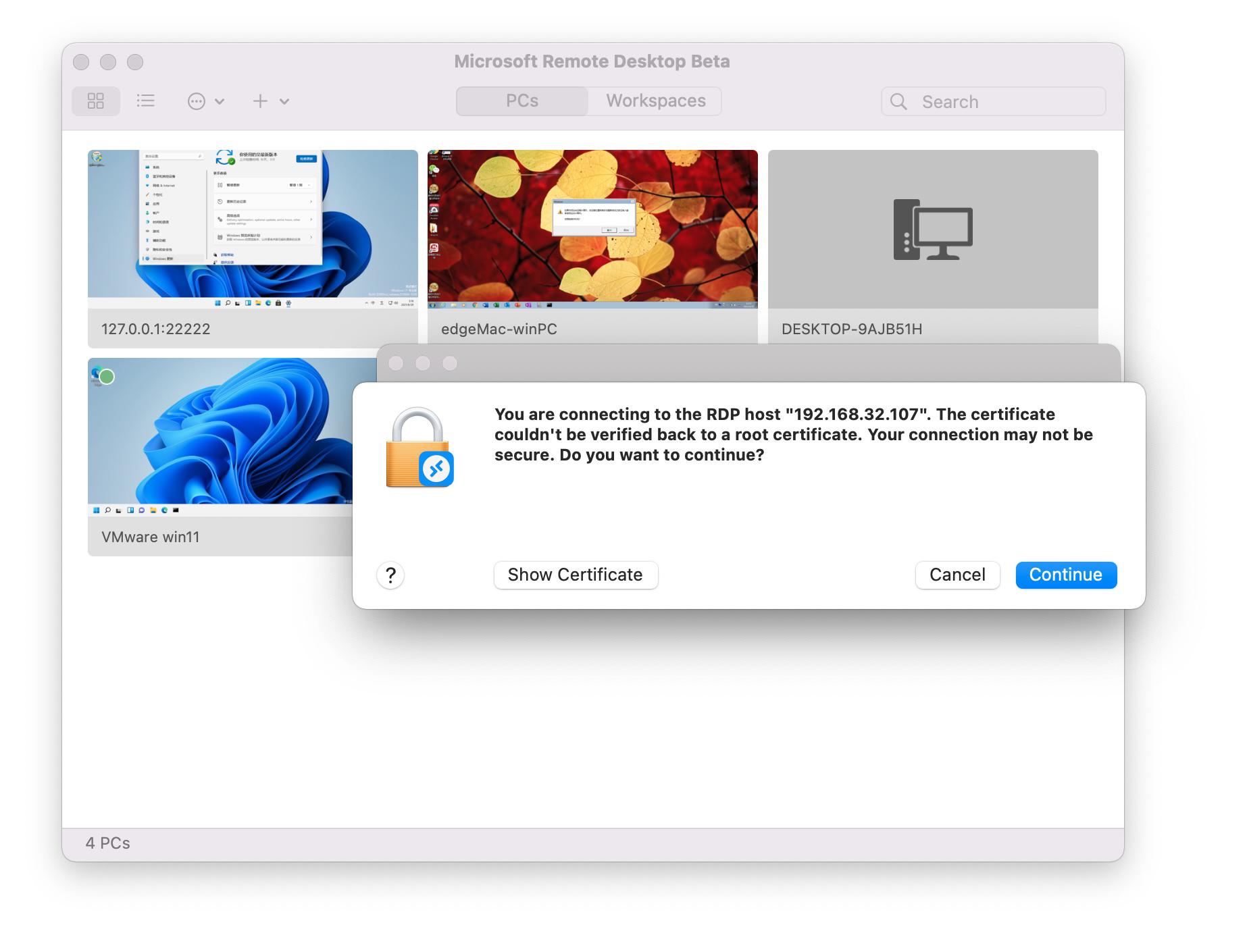Screen dimensions: 1247x952
Task: Switch to the Workspaces tab
Action: point(655,101)
